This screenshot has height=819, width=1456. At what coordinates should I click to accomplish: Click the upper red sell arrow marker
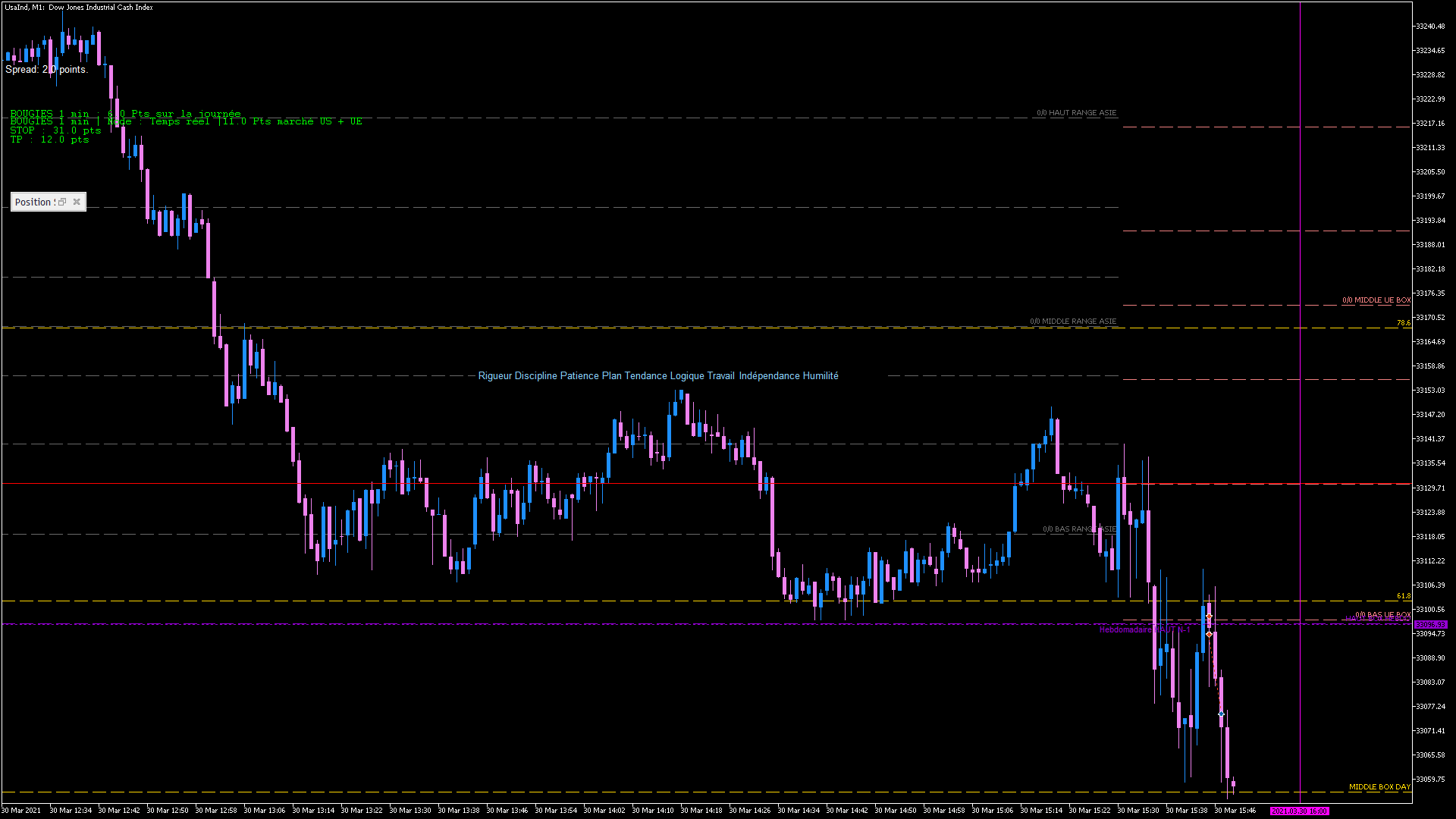coord(1209,617)
